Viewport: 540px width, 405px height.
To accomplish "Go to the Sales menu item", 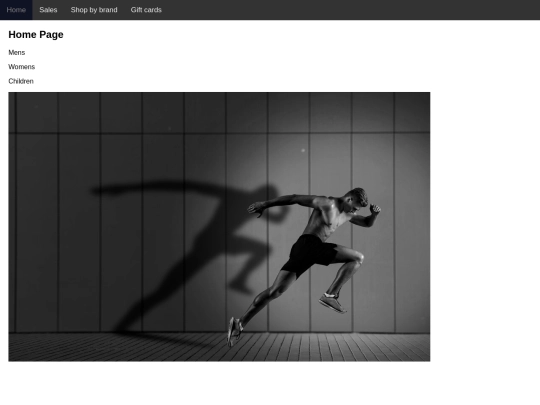I will point(48,10).
